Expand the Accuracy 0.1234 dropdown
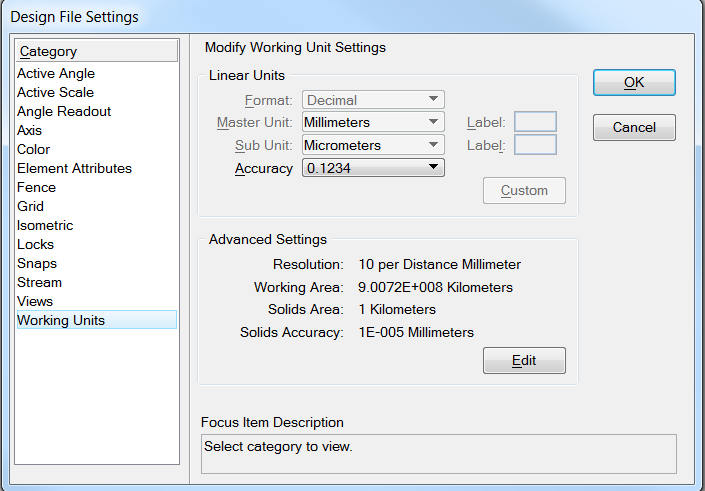Screen dimensions: 705x491 pos(373,168)
